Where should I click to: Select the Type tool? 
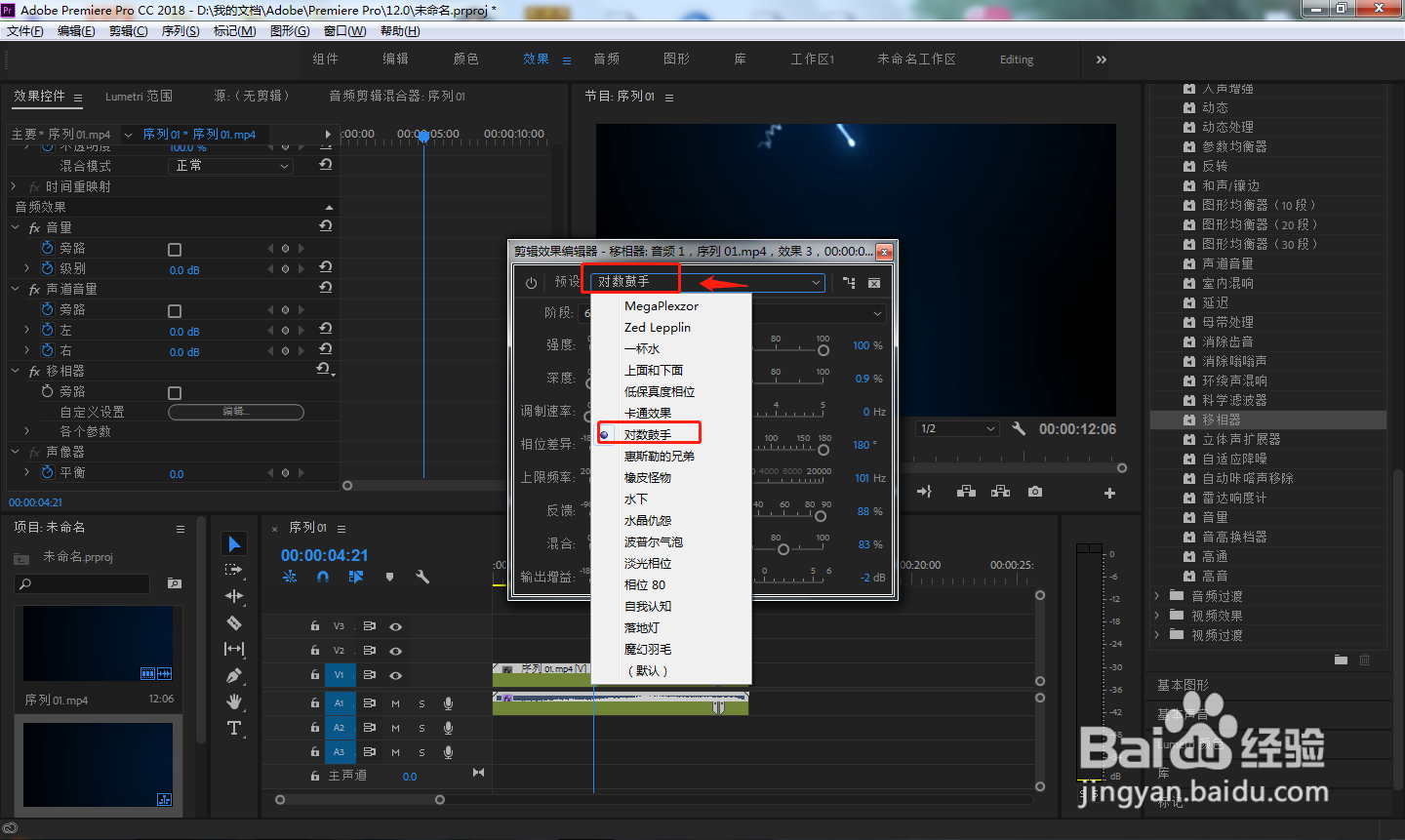[x=234, y=728]
